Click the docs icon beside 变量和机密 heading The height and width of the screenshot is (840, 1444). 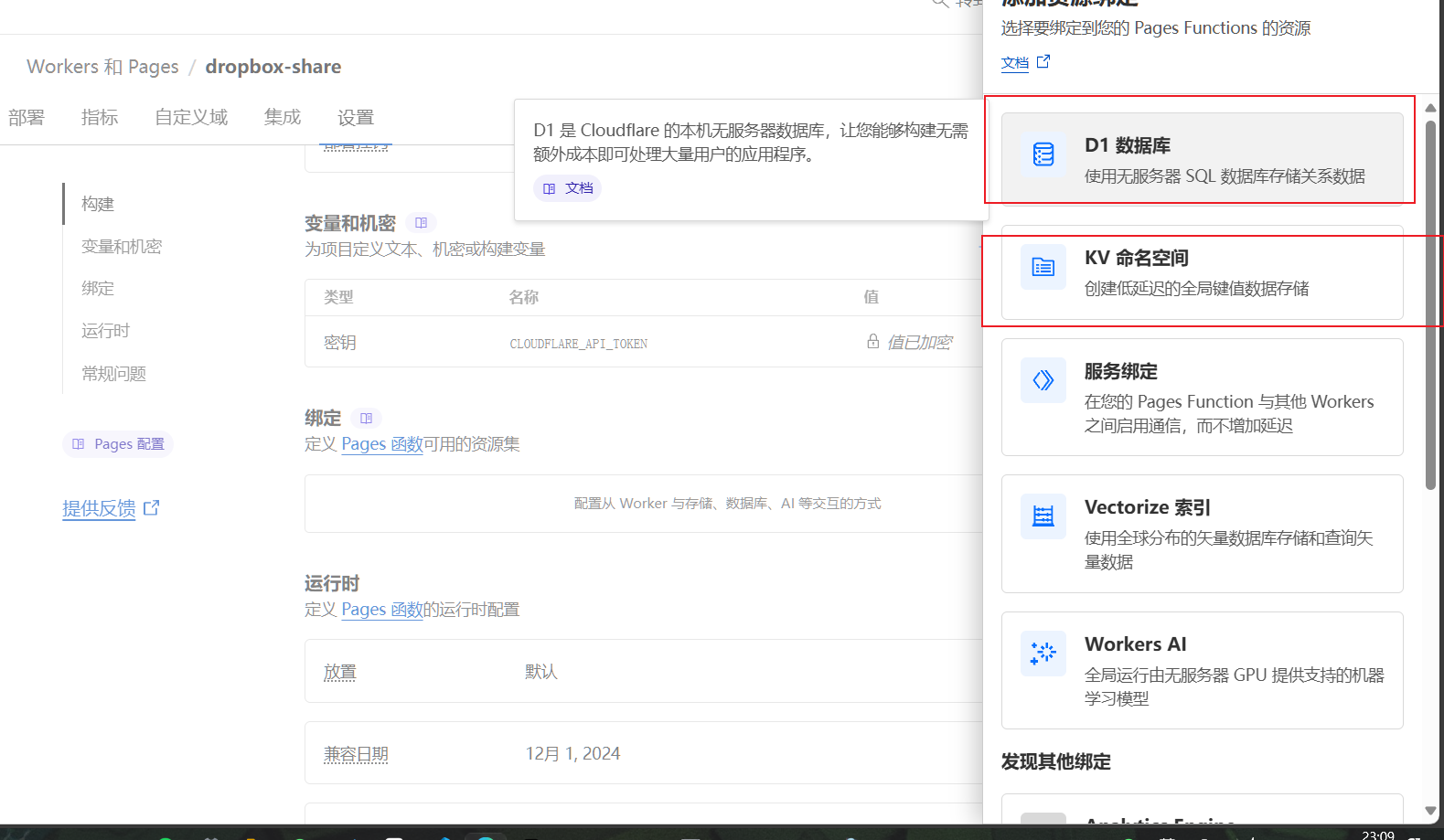[x=421, y=223]
